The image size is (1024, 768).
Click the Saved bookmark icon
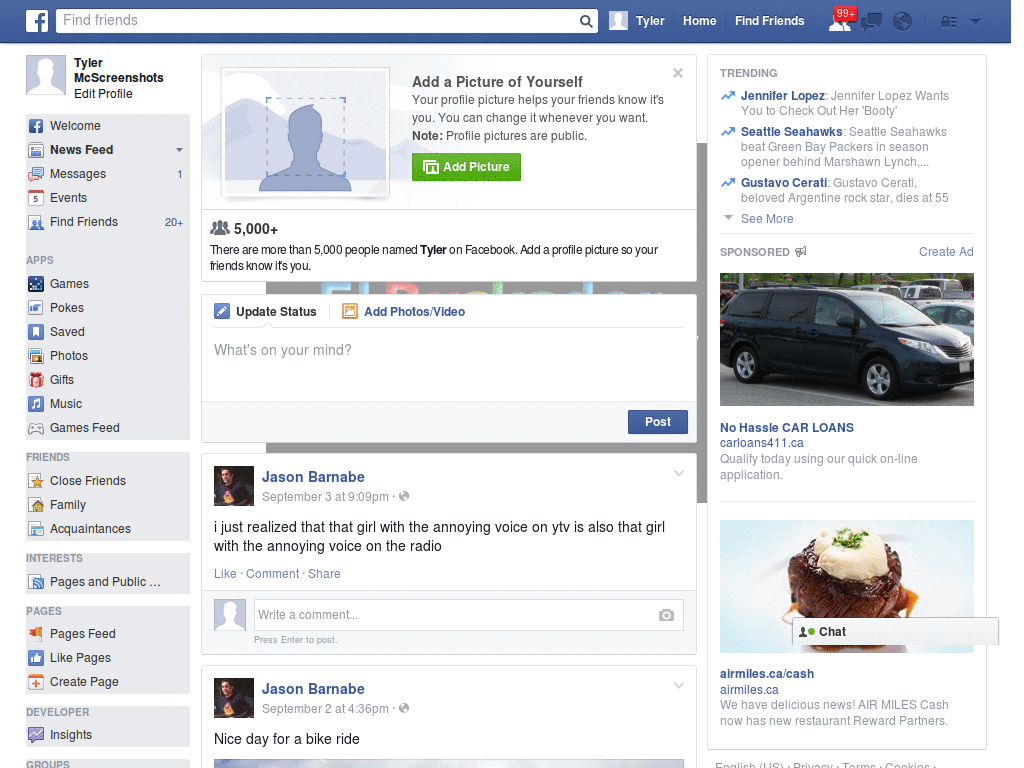[x=36, y=332]
